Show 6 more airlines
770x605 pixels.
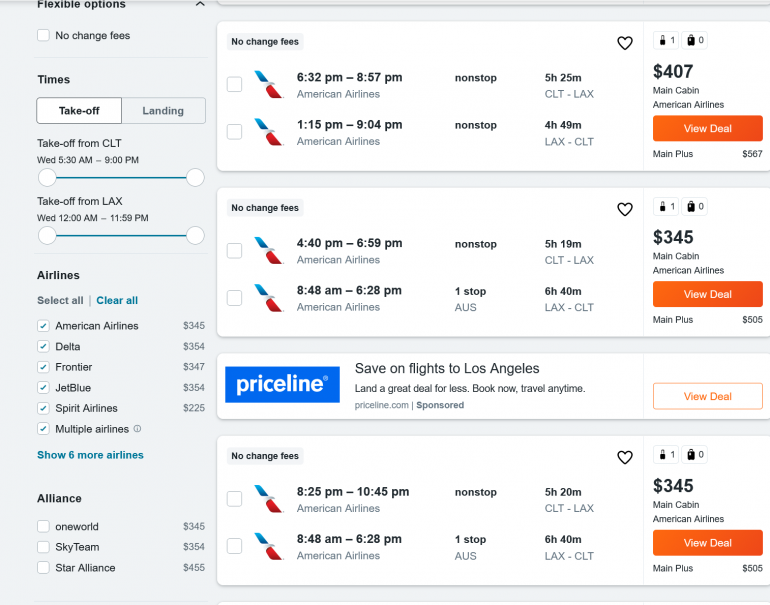tap(90, 455)
